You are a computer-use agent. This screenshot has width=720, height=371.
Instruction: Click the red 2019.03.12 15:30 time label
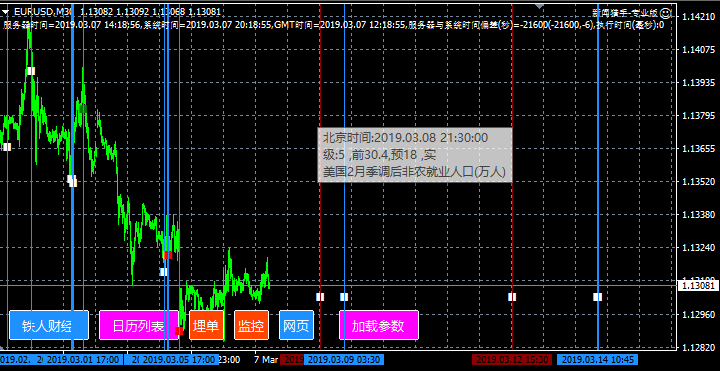pyautogui.click(x=512, y=359)
